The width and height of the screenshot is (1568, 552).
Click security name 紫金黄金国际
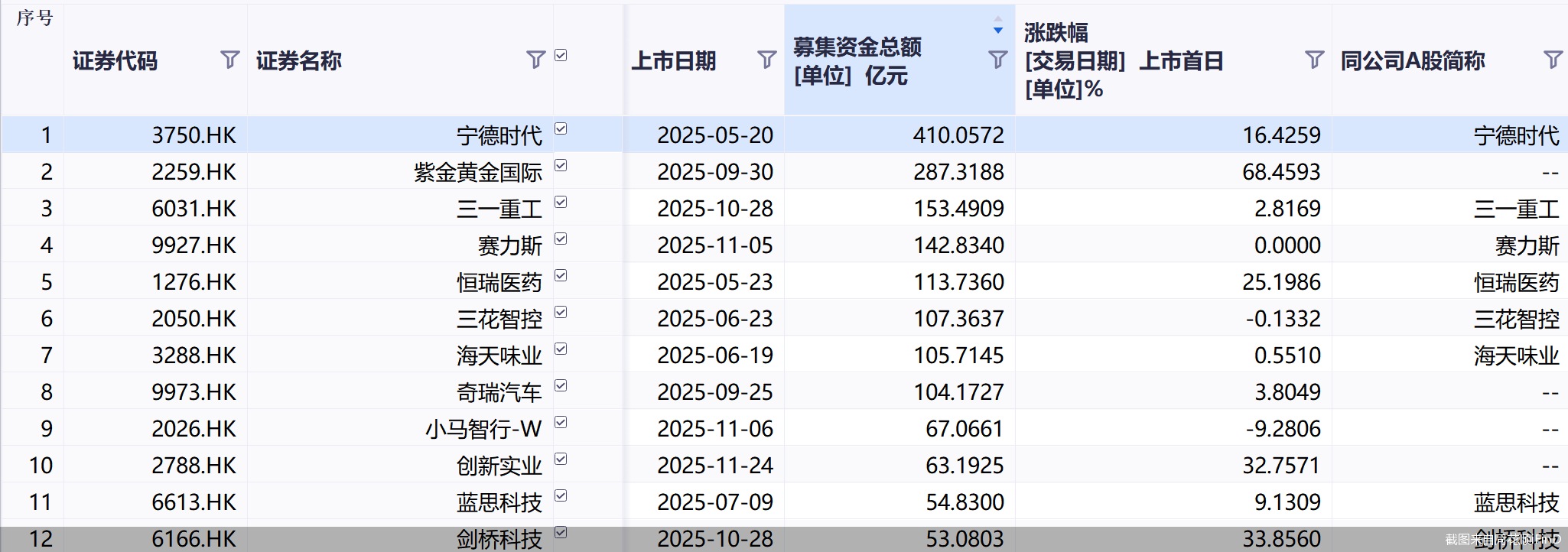point(478,172)
